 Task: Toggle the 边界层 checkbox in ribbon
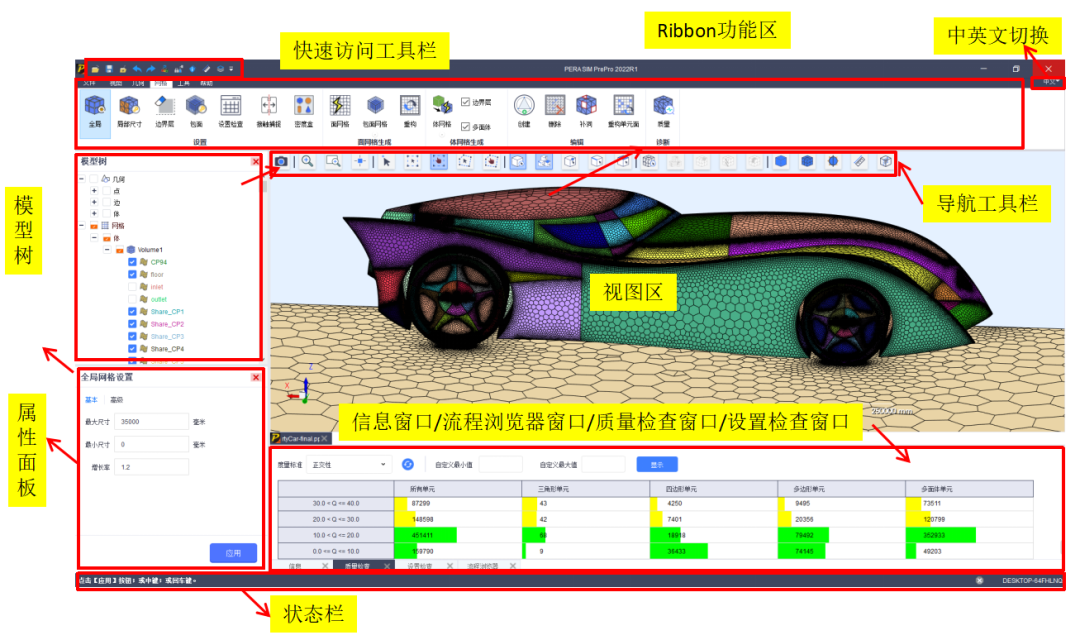466,102
